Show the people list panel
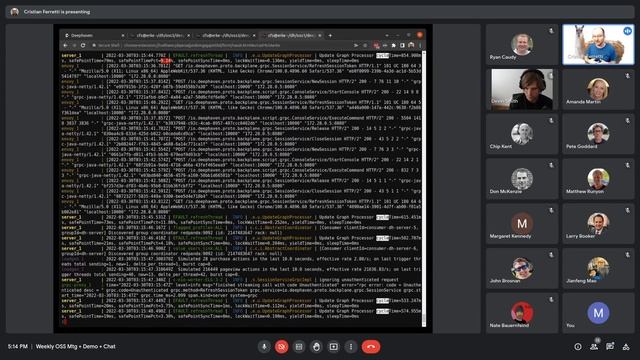640x360 pixels. pos(594,347)
